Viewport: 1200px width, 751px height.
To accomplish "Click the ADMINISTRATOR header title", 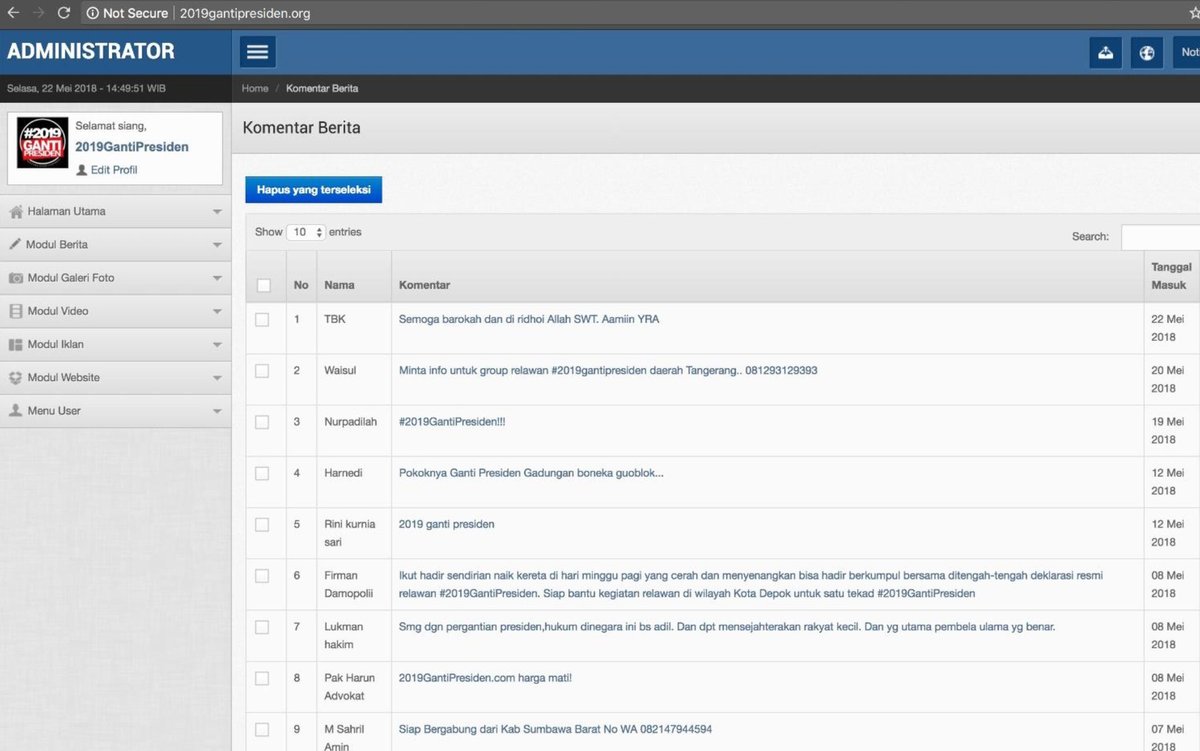I will pyautogui.click(x=91, y=51).
